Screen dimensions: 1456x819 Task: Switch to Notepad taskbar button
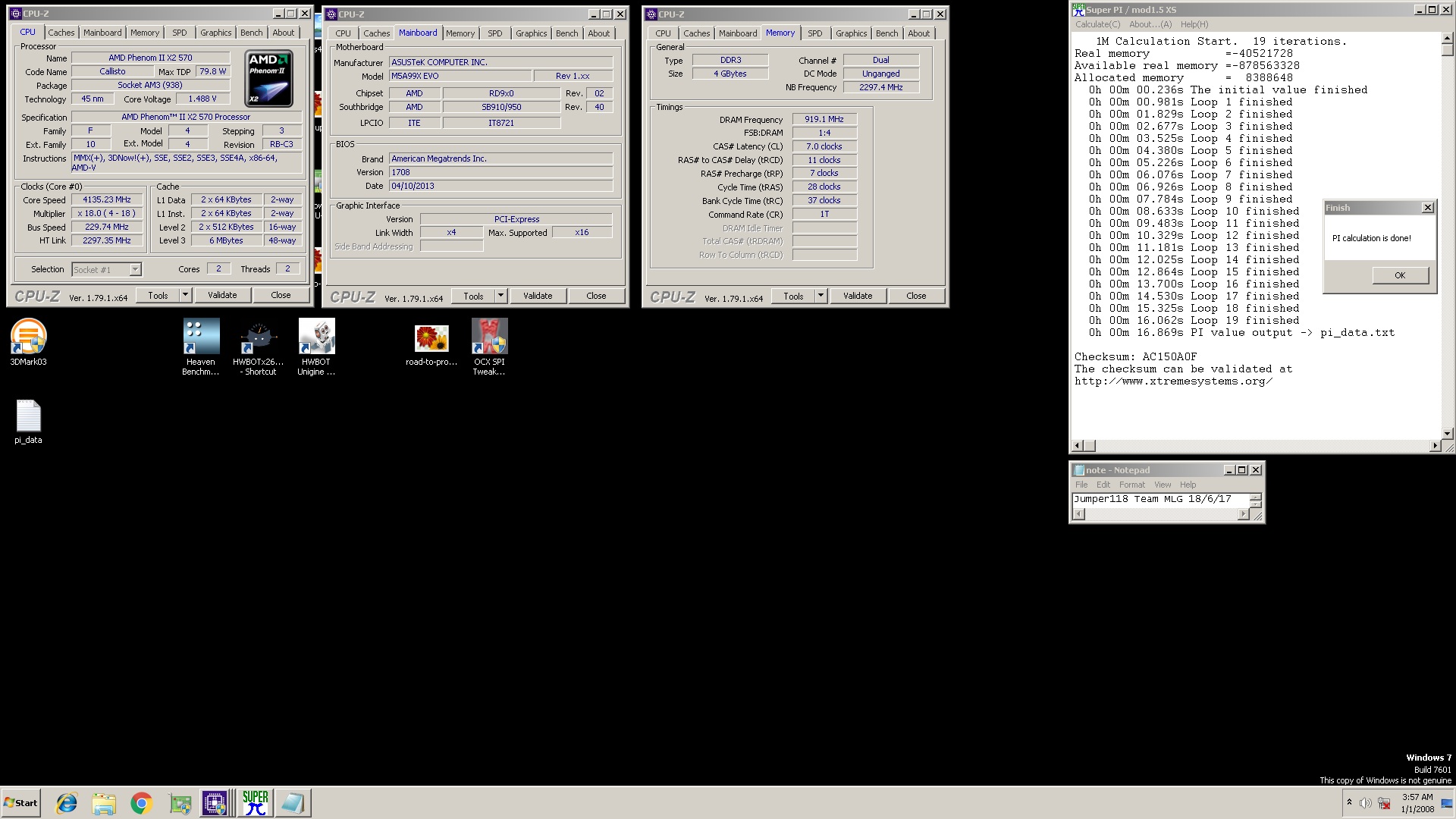tap(293, 803)
